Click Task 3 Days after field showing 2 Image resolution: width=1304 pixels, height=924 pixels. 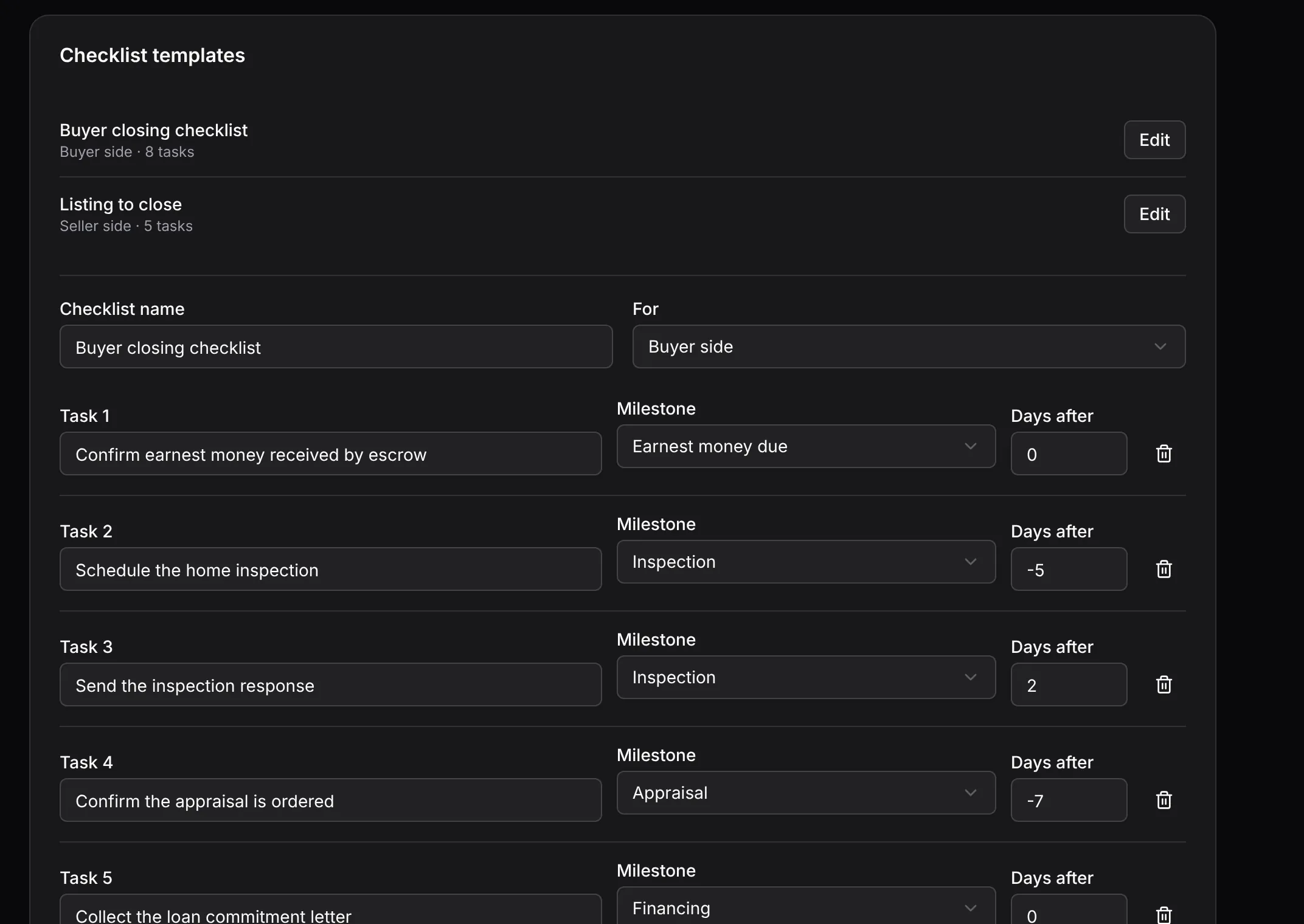1069,684
